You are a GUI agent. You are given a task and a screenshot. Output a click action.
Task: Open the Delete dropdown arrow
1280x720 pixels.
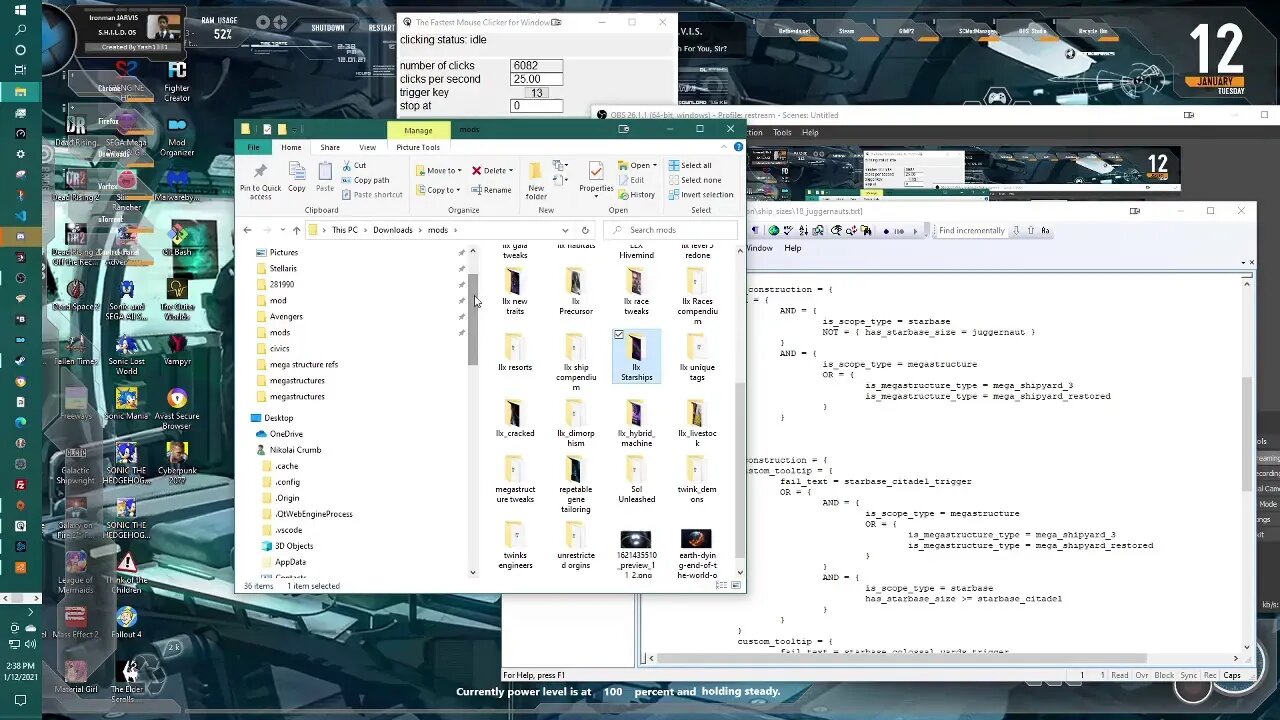[511, 171]
